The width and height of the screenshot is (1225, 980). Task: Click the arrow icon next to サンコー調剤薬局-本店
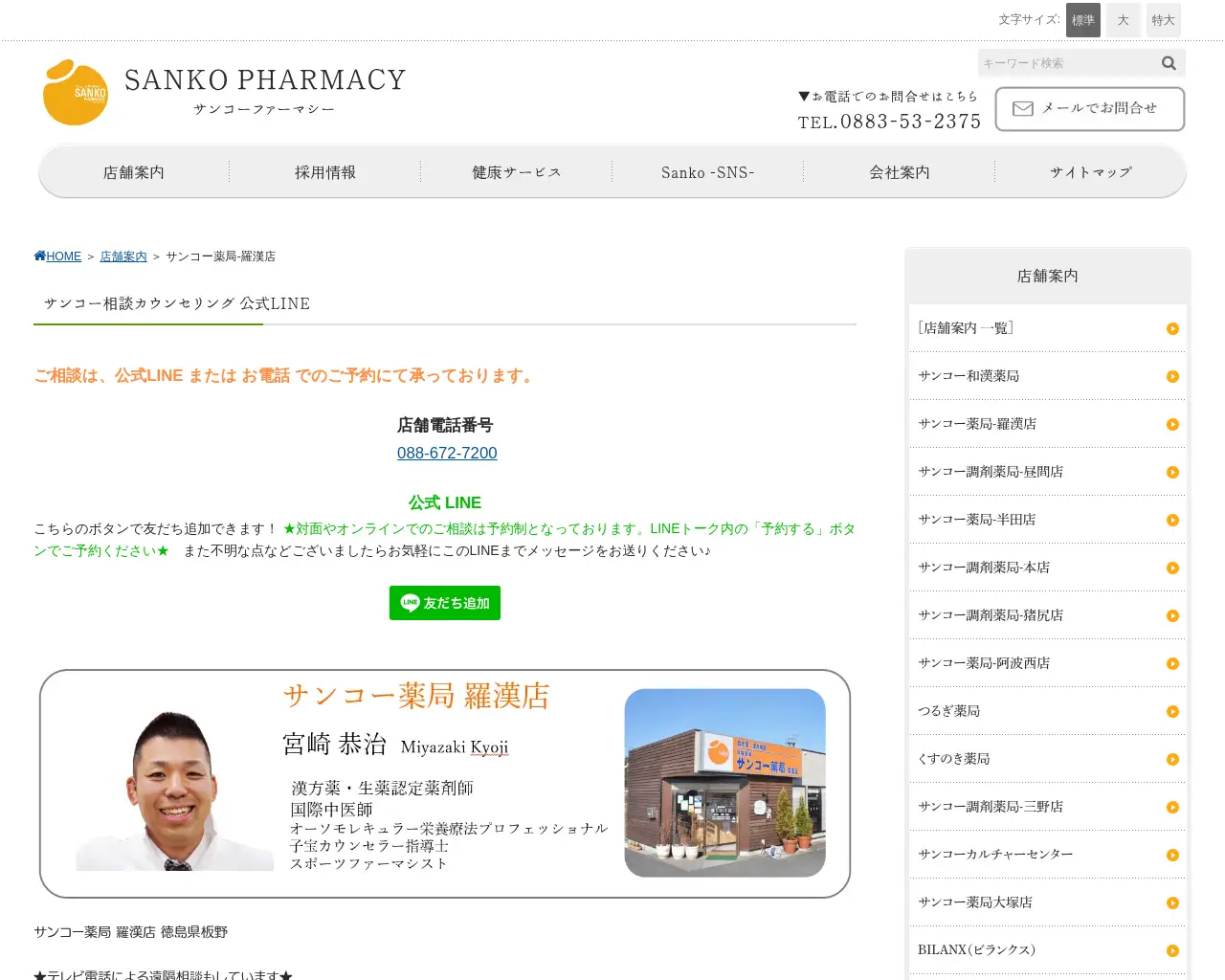click(1172, 568)
